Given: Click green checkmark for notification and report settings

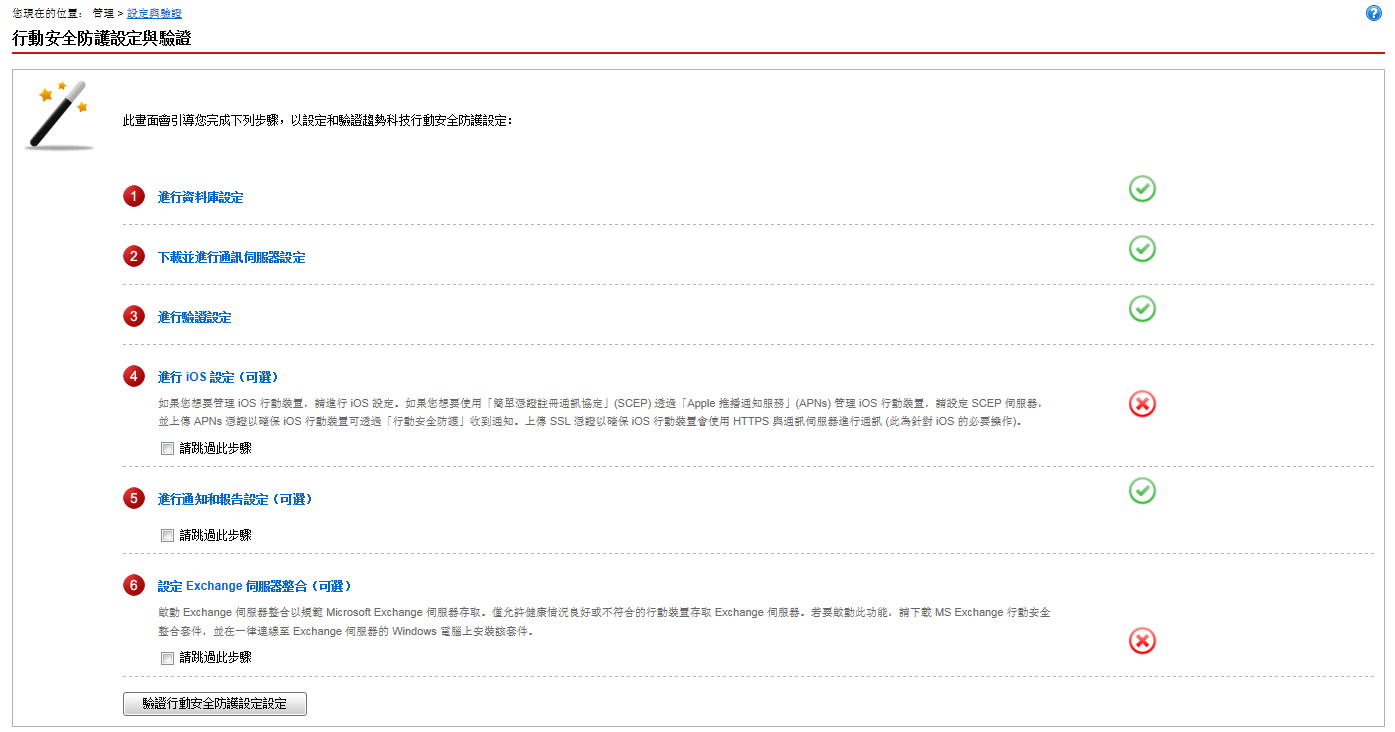Looking at the screenshot, I should (x=1142, y=491).
